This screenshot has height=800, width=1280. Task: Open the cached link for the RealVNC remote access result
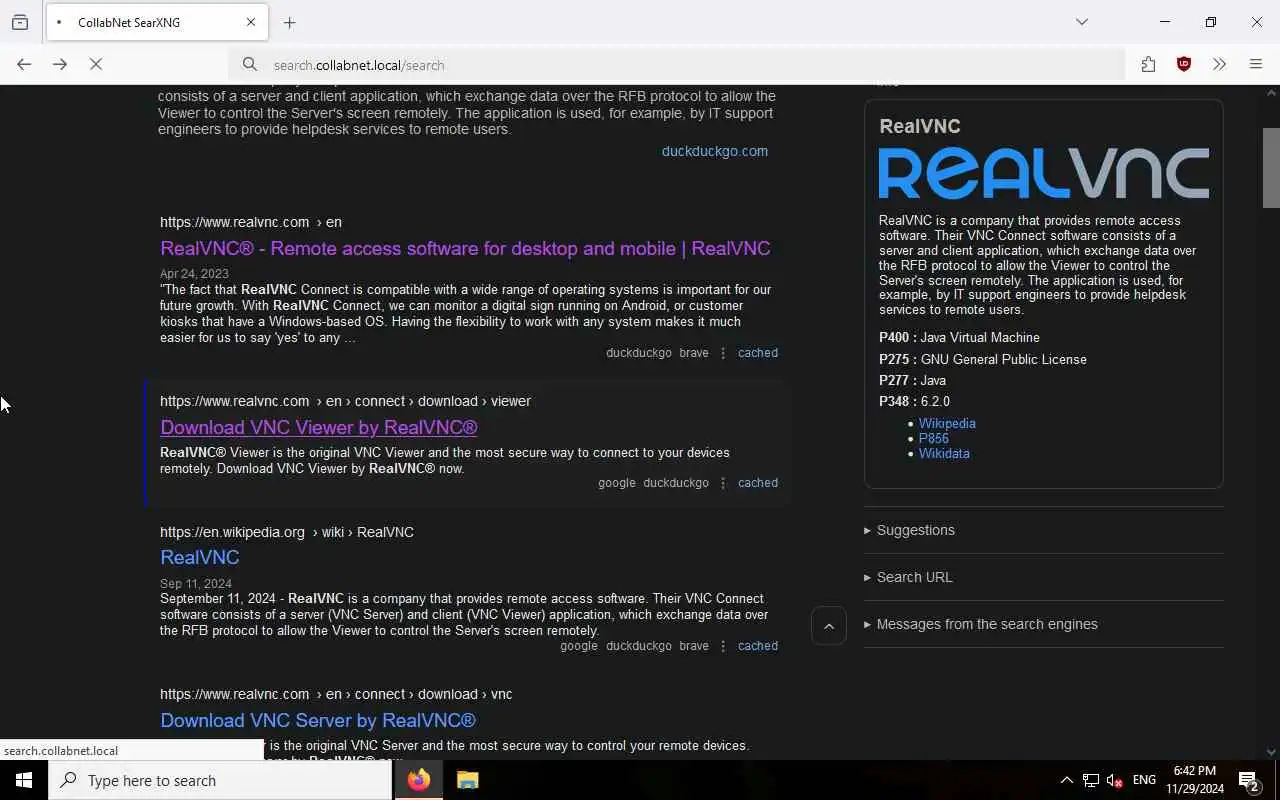tap(758, 353)
